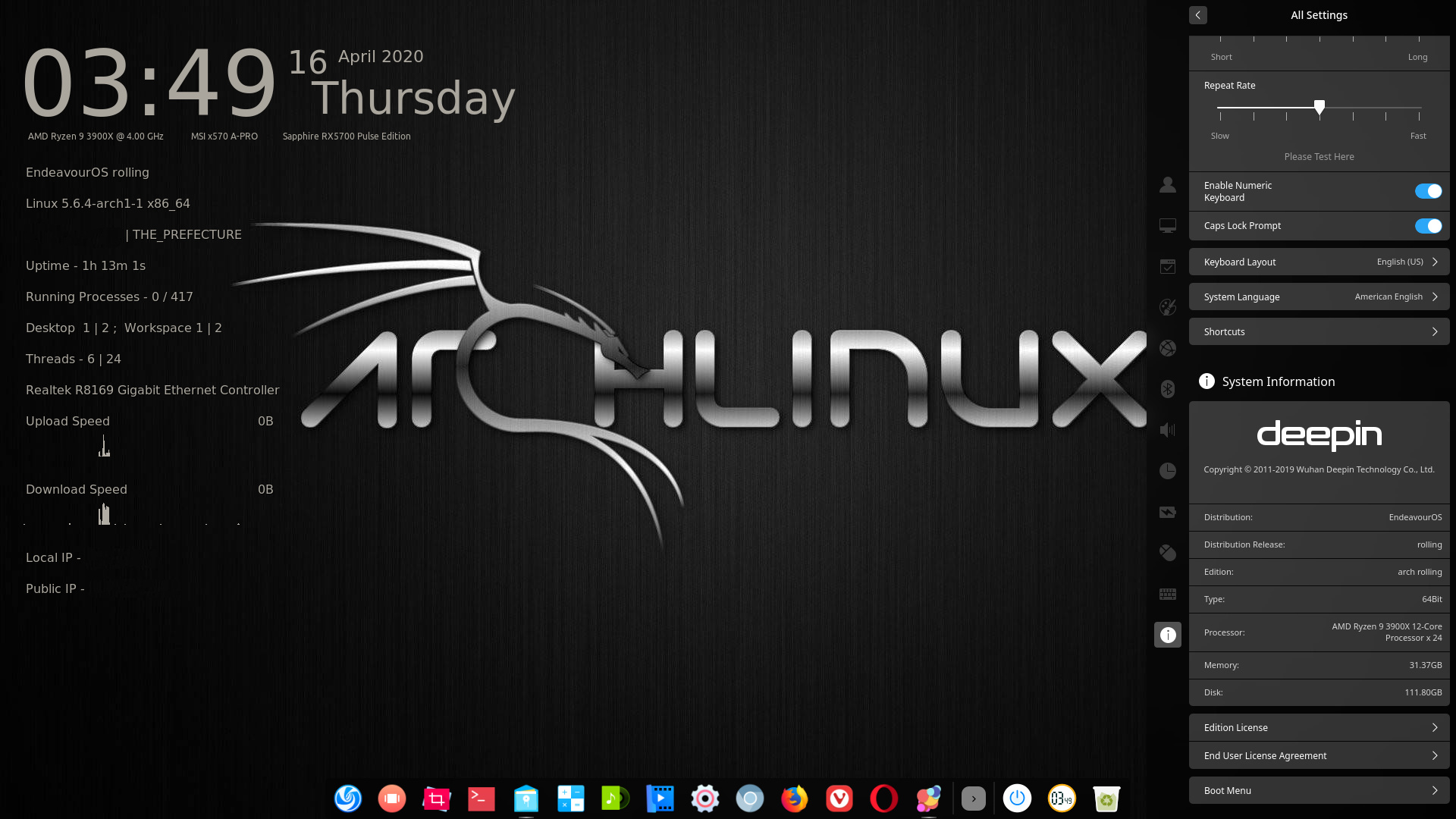Toggle Caps Lock Prompt switch
The image size is (1456, 819).
[x=1428, y=226]
